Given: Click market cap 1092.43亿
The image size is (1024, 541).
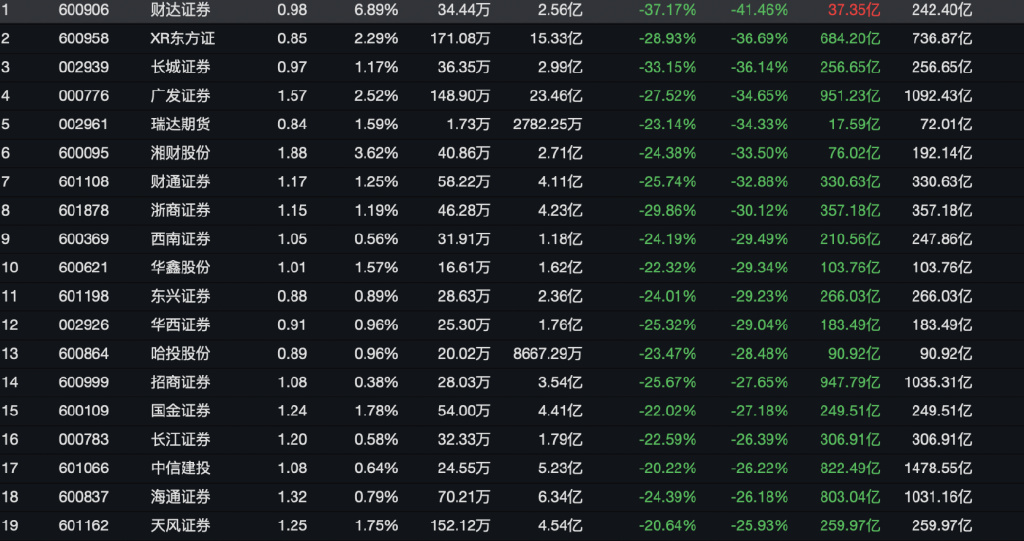Looking at the screenshot, I should pyautogui.click(x=938, y=96).
